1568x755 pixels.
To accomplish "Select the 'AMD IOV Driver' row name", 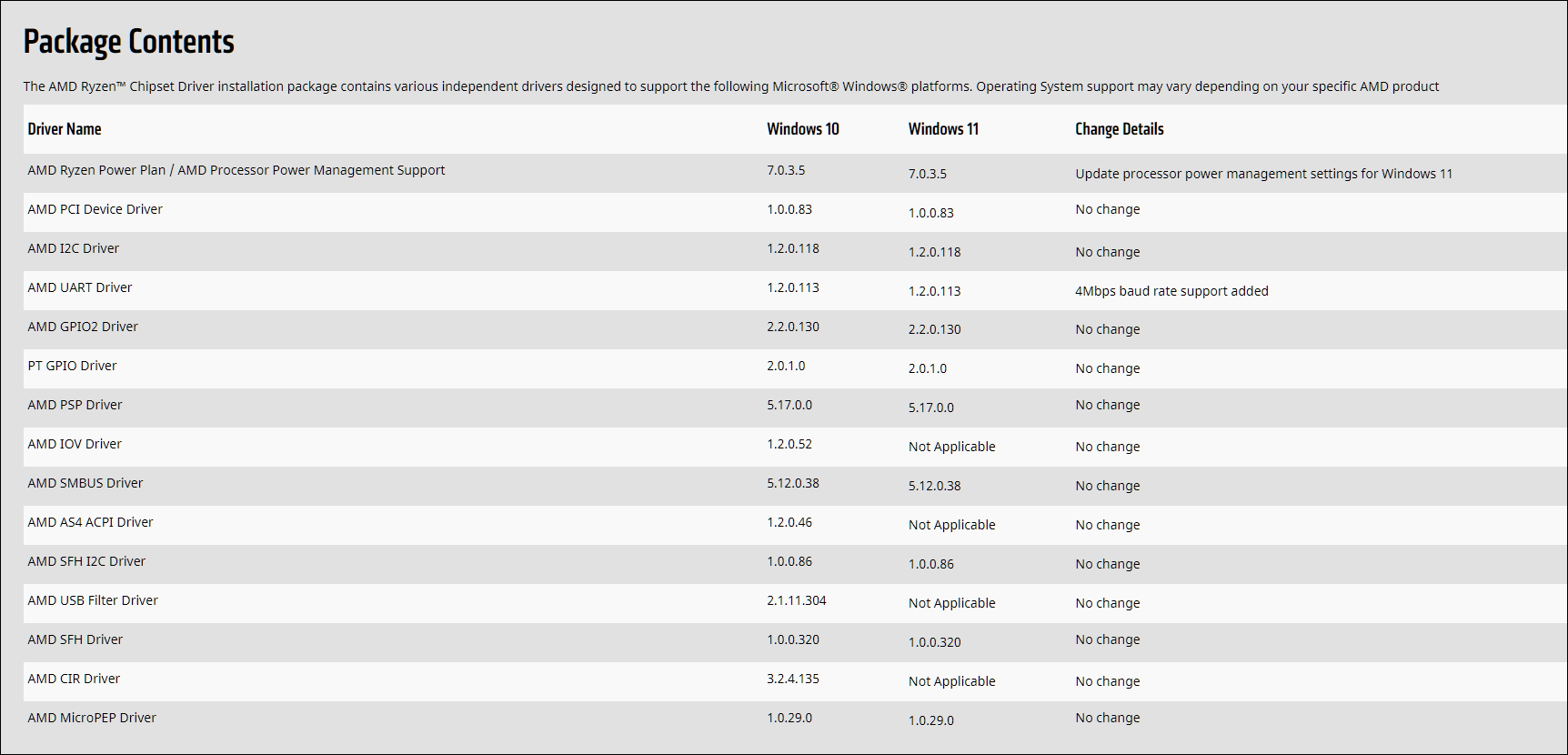I will pos(75,444).
